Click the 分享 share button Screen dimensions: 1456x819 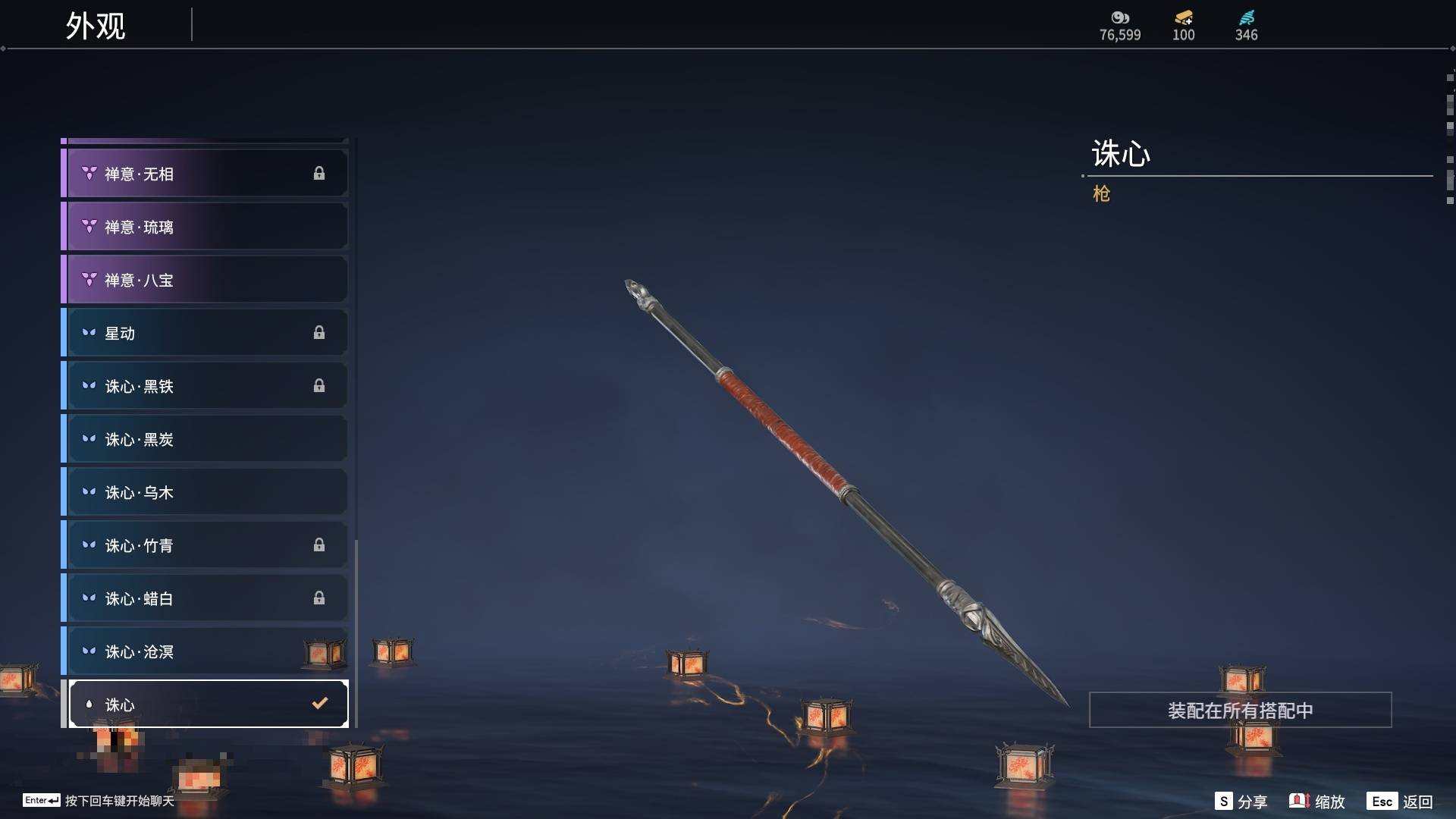1241,802
